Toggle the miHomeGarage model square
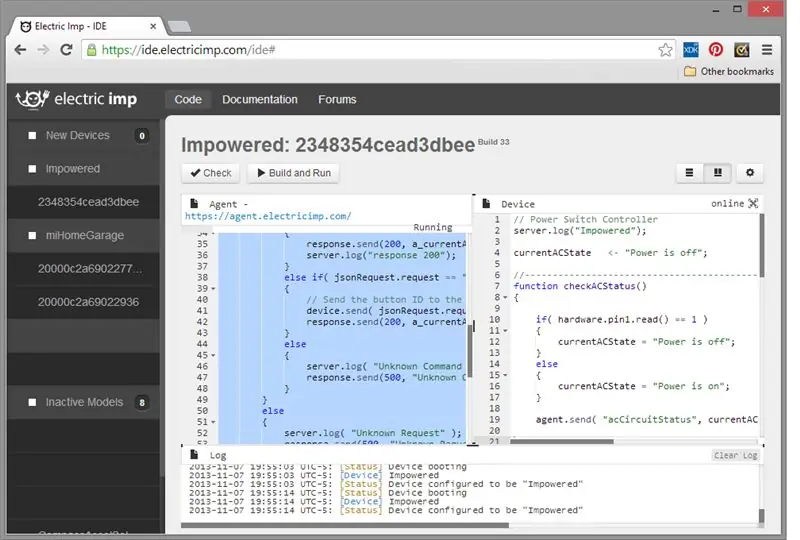Screen dimensions: 800x540 coord(32,236)
